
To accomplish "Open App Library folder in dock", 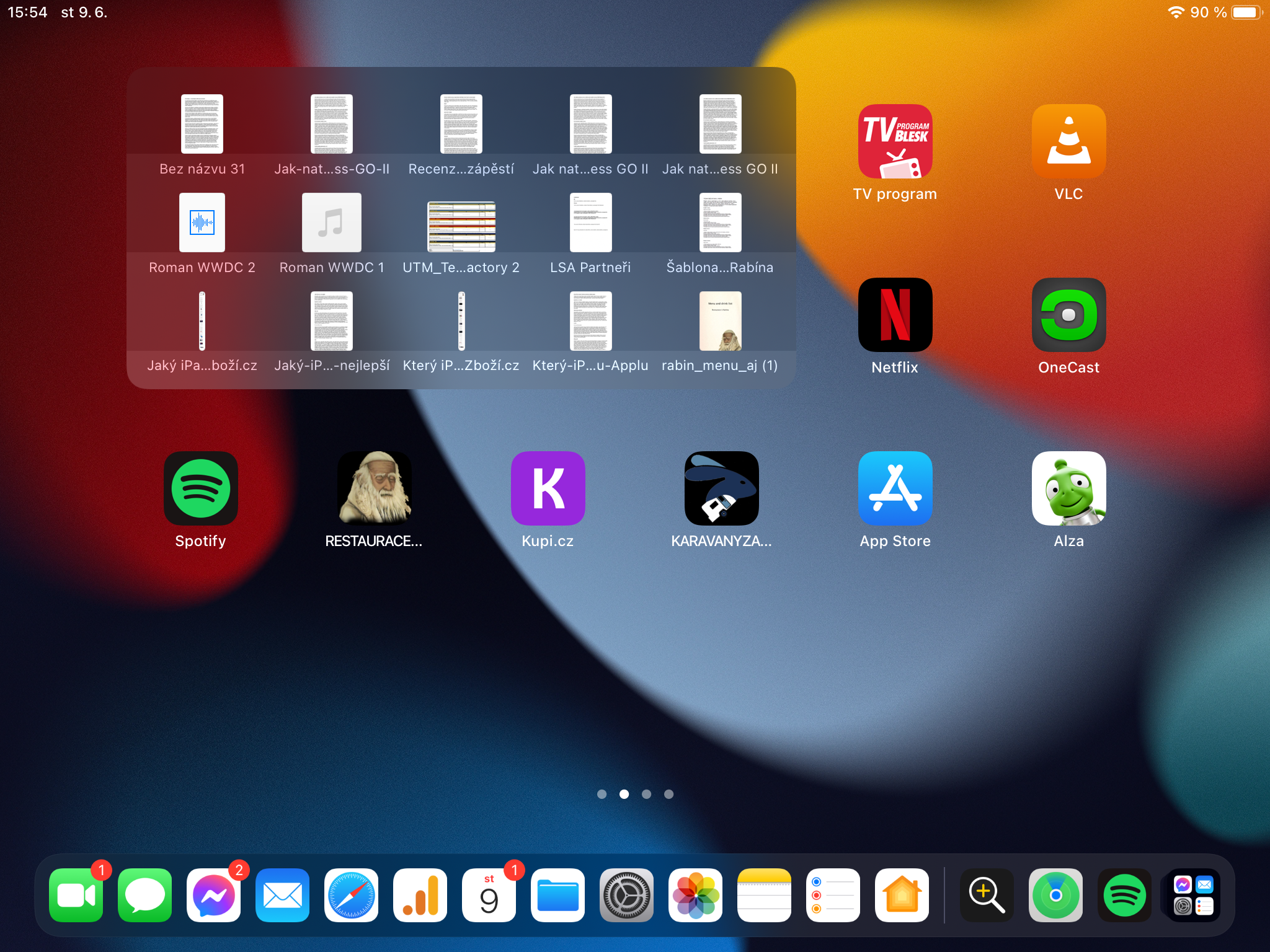I will click(x=1193, y=895).
